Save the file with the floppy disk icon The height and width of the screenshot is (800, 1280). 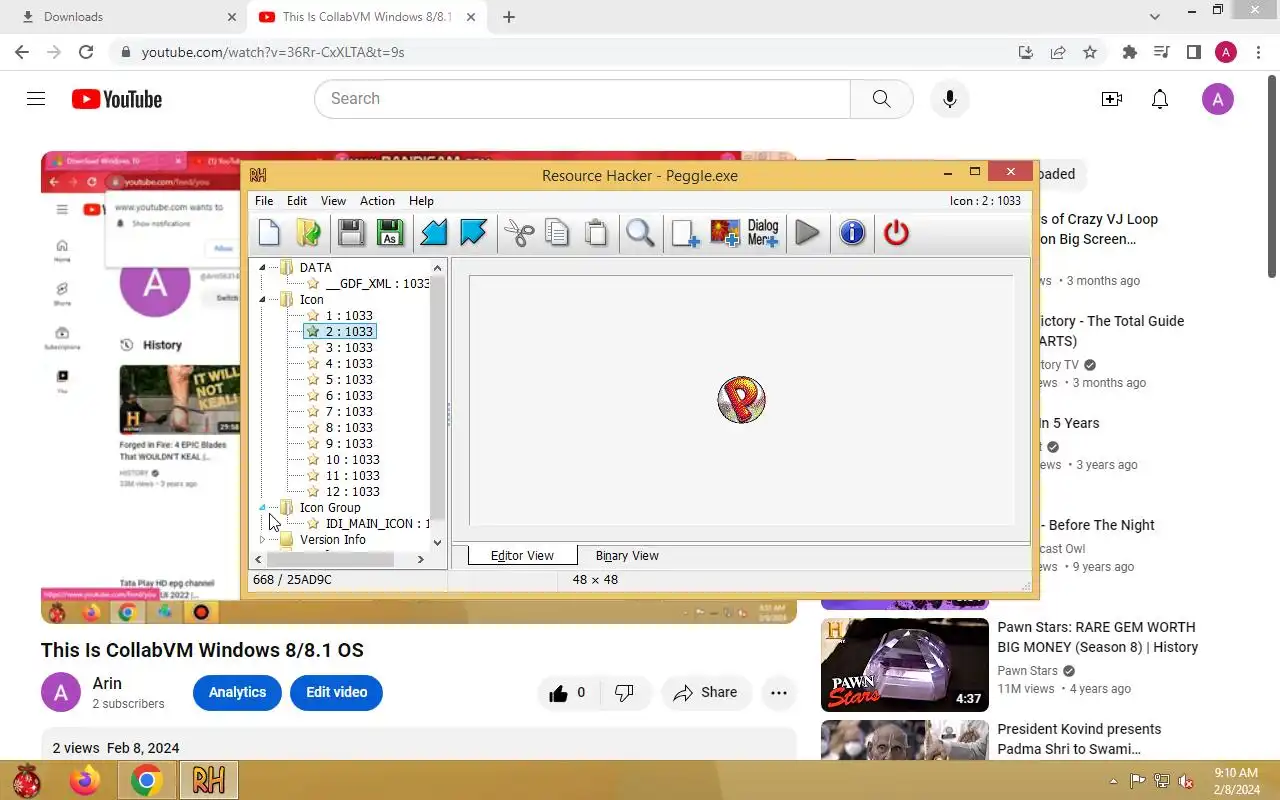pos(351,233)
